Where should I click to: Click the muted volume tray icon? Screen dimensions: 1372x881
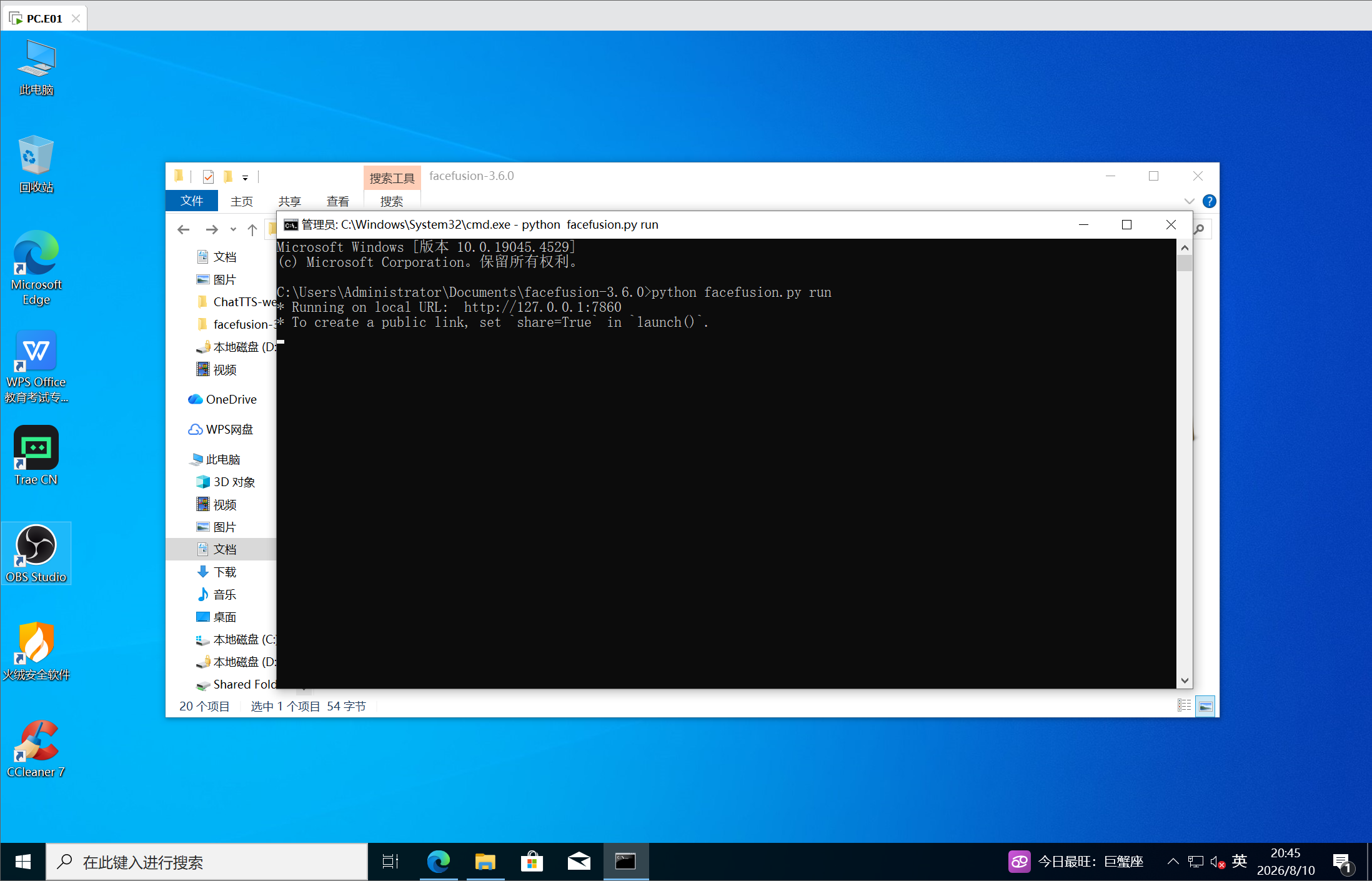(x=1216, y=862)
